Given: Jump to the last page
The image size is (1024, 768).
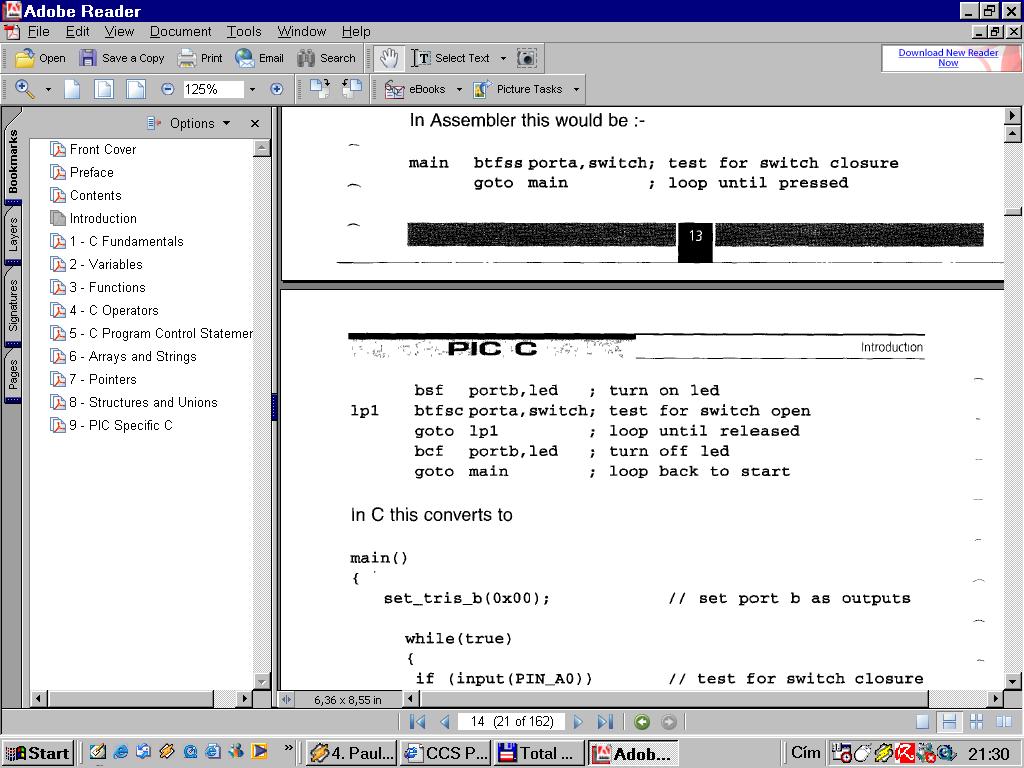Looking at the screenshot, I should (x=605, y=722).
